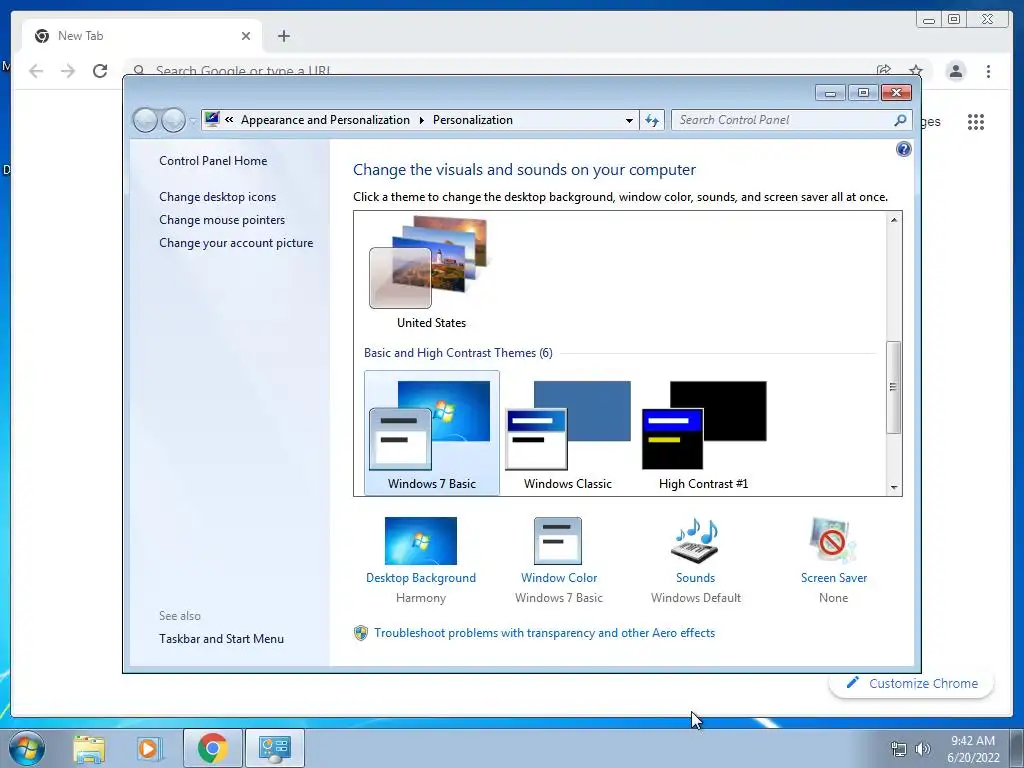Select the Windows Classic theme
The width and height of the screenshot is (1024, 768).
pyautogui.click(x=568, y=433)
